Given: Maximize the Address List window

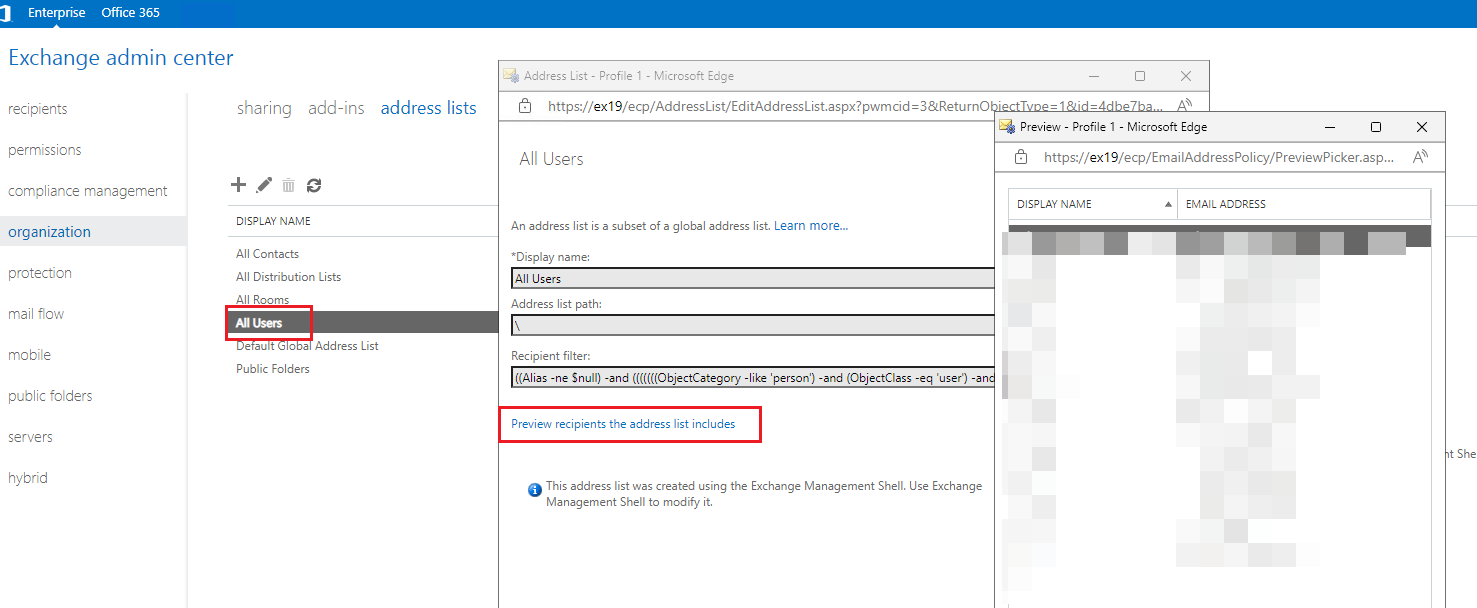Looking at the screenshot, I should (x=1140, y=76).
